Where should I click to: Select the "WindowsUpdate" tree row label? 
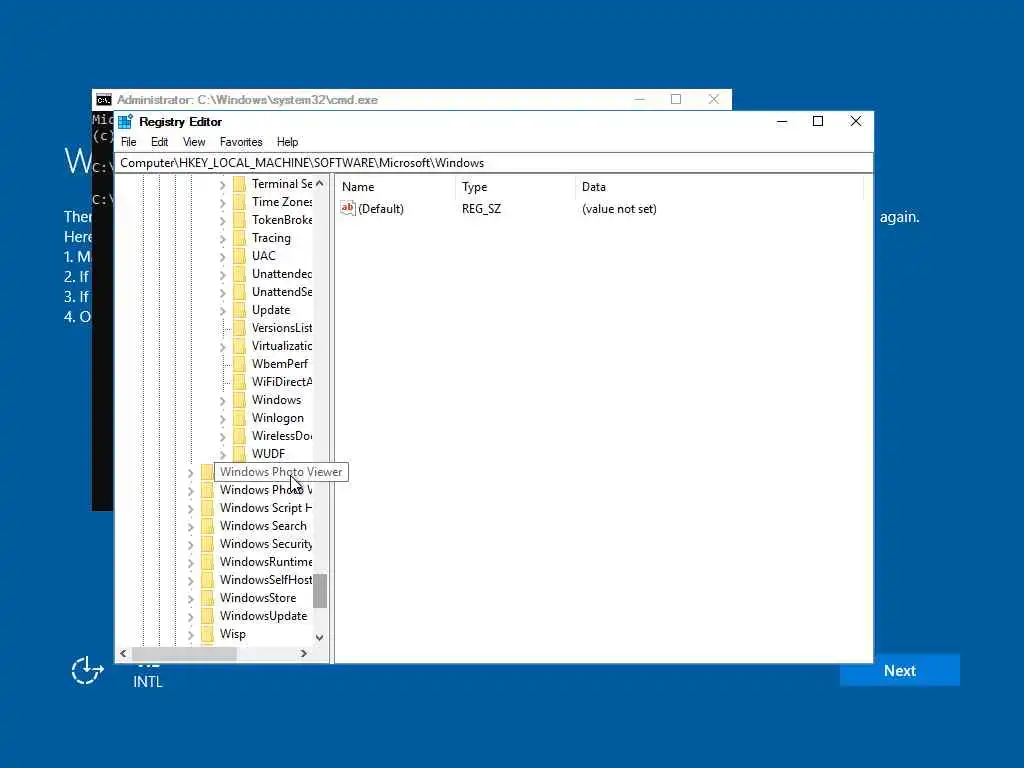coord(263,616)
